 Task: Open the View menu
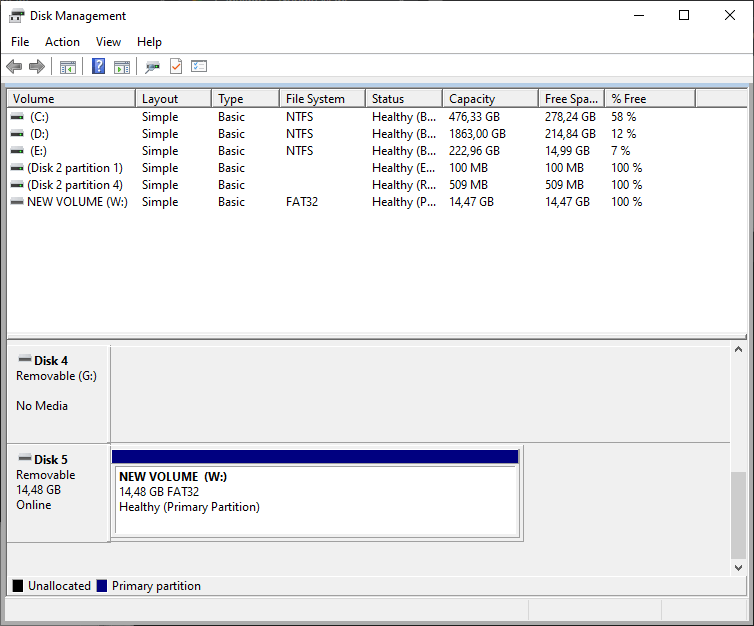click(x=108, y=42)
